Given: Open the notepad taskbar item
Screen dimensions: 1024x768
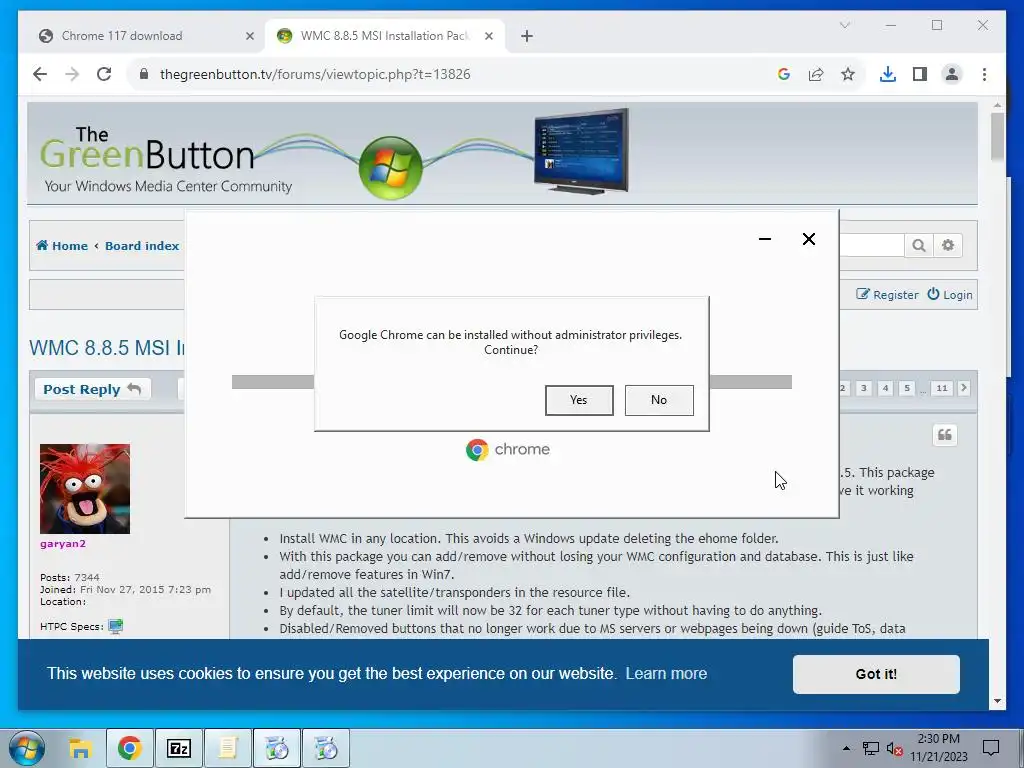Looking at the screenshot, I should 227,748.
